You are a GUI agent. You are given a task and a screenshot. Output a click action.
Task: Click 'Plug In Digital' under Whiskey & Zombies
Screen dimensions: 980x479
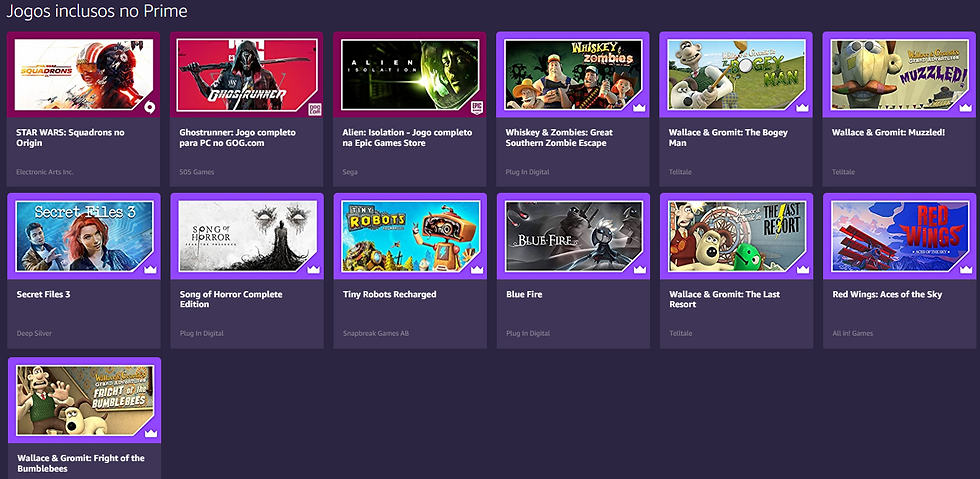click(x=528, y=171)
